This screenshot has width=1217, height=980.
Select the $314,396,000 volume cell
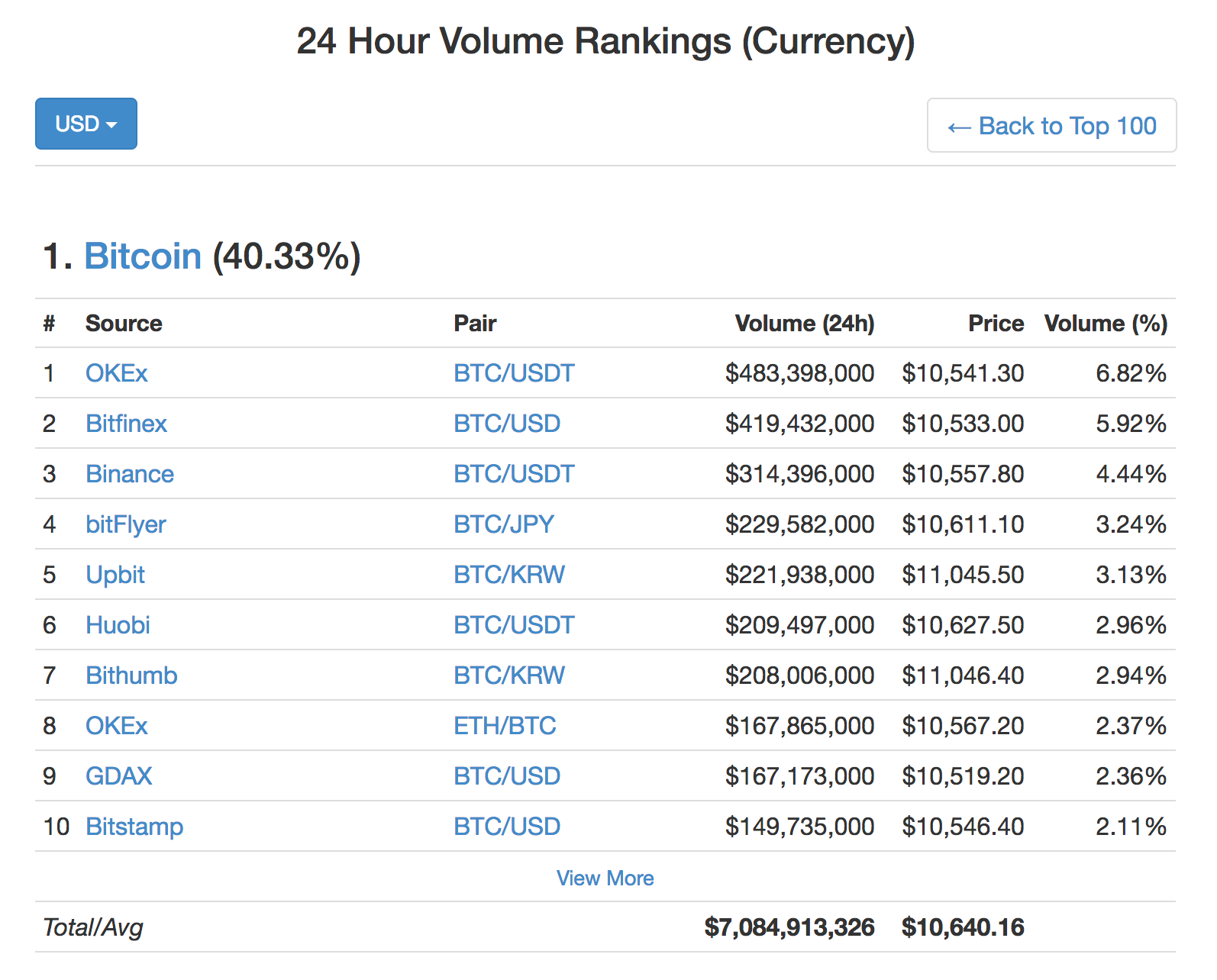pos(800,474)
